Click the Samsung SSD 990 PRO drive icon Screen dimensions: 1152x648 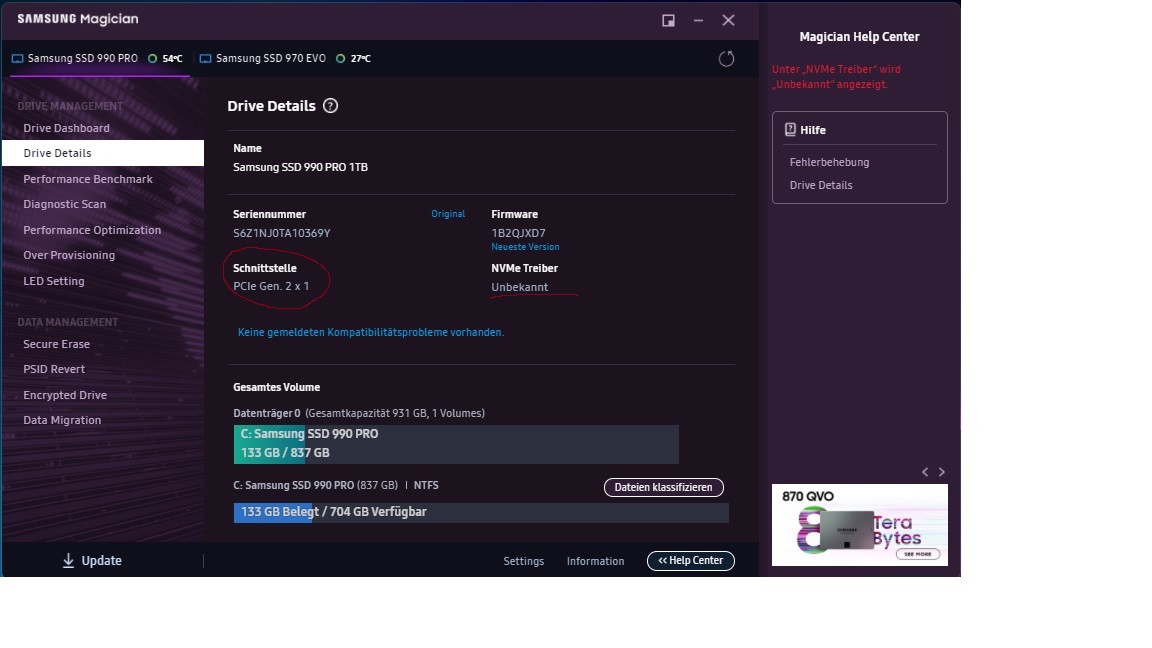point(17,59)
